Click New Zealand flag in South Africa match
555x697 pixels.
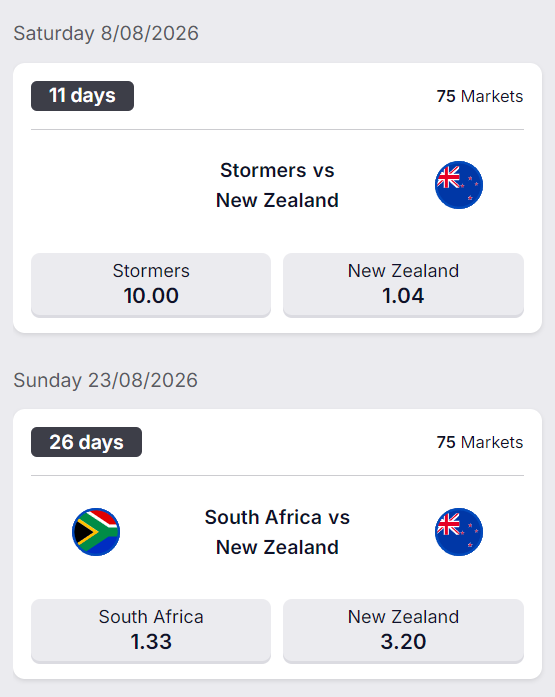[459, 532]
